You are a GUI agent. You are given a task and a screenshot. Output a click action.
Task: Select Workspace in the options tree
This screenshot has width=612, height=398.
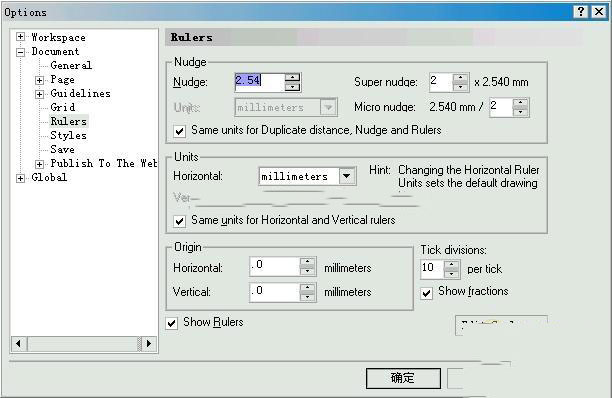coord(59,37)
